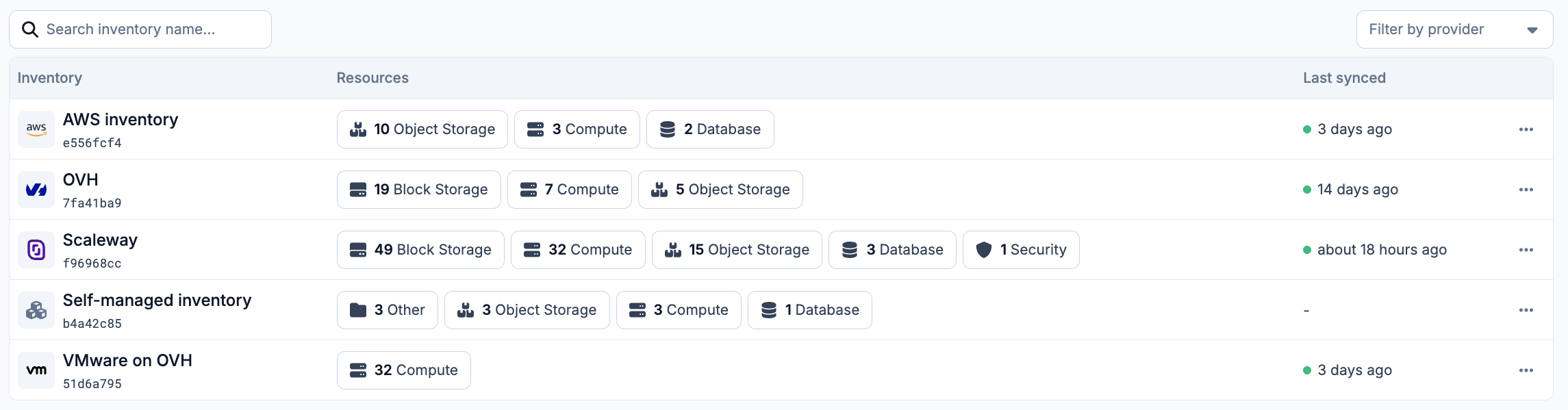Select OVH 5 Object Storage chip

(720, 190)
